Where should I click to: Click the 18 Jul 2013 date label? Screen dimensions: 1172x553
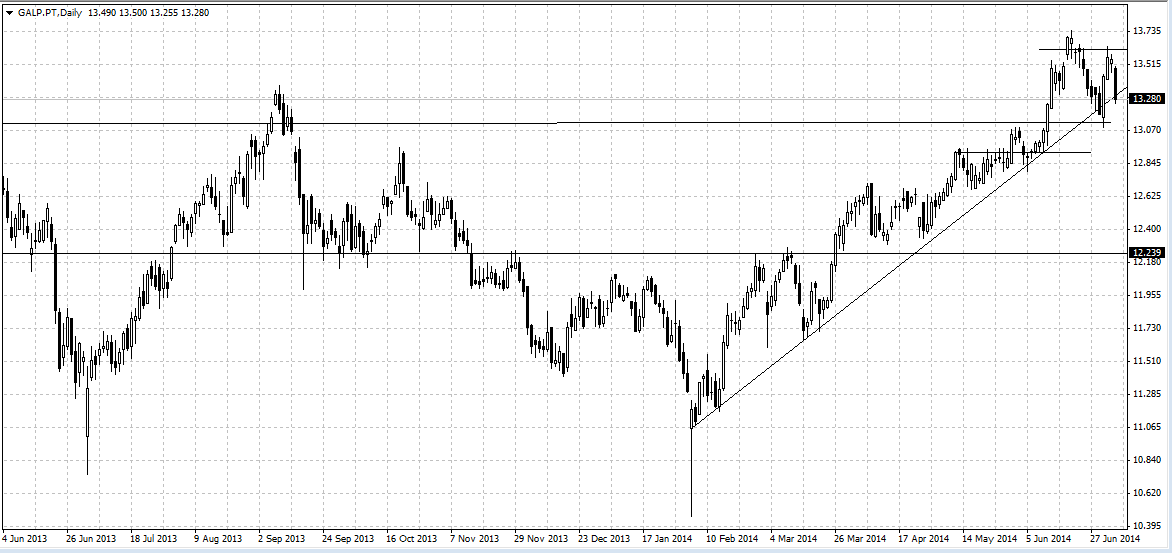155,538
